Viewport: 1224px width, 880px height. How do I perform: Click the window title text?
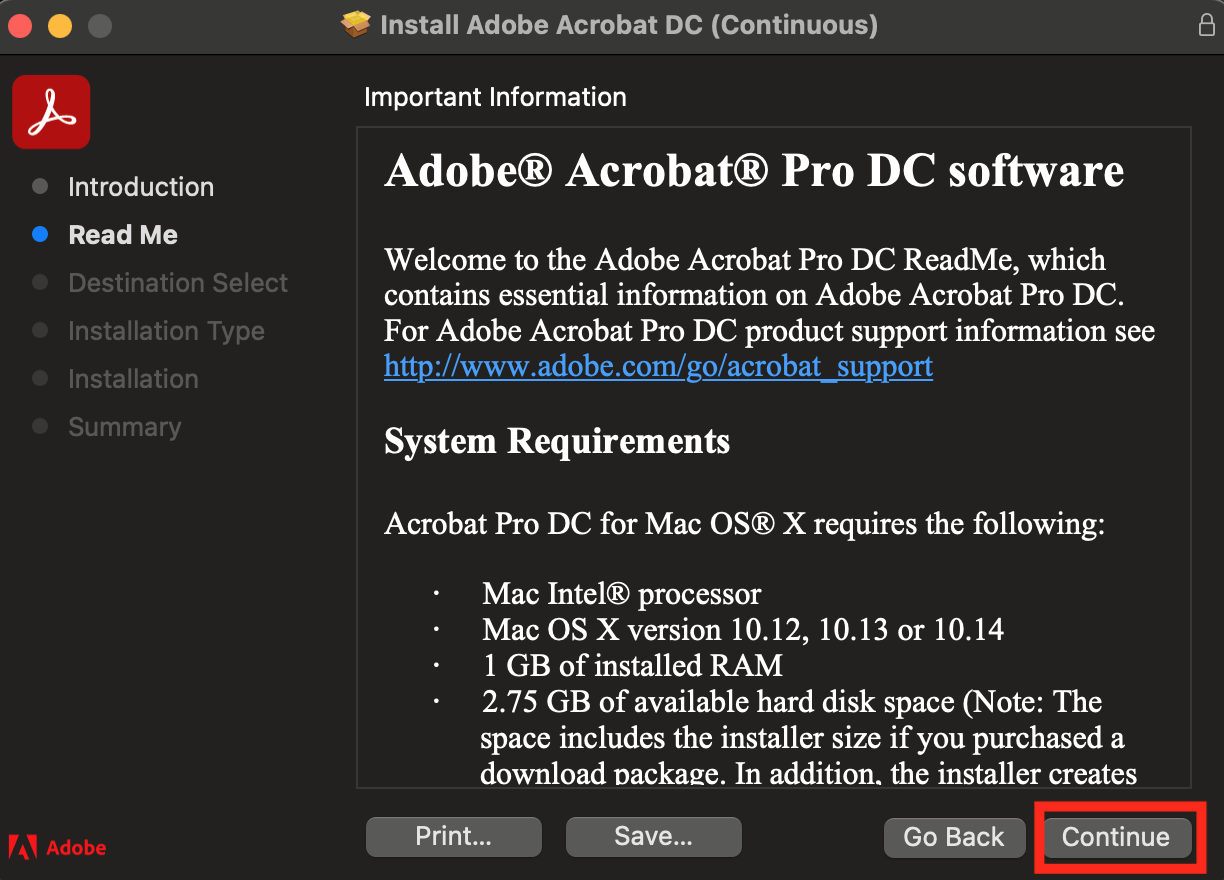point(629,25)
